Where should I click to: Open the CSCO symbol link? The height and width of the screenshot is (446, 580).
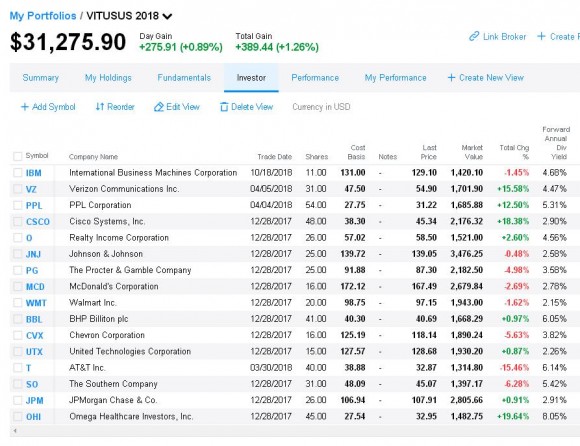(38, 222)
